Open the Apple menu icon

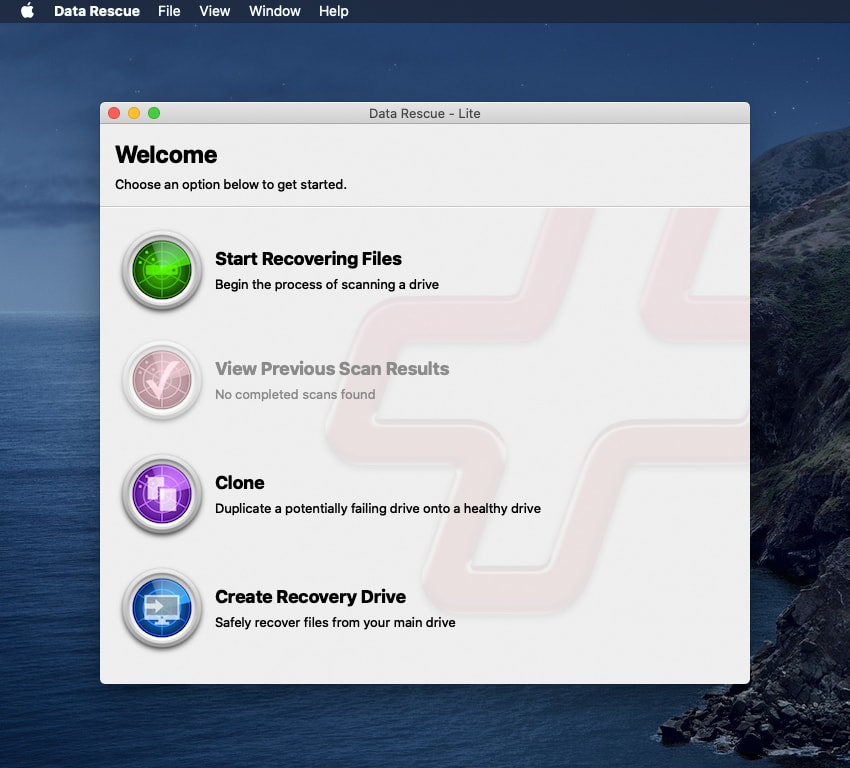27,11
